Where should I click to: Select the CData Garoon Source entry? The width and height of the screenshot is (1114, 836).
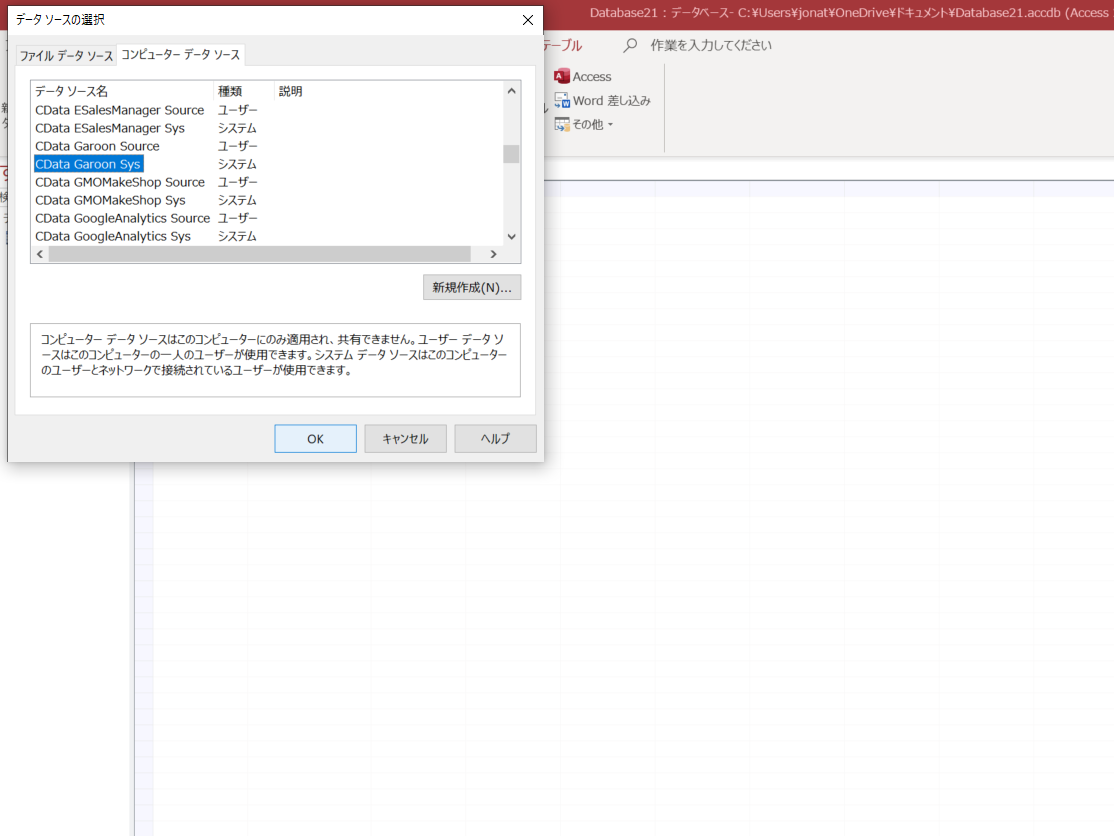96,146
